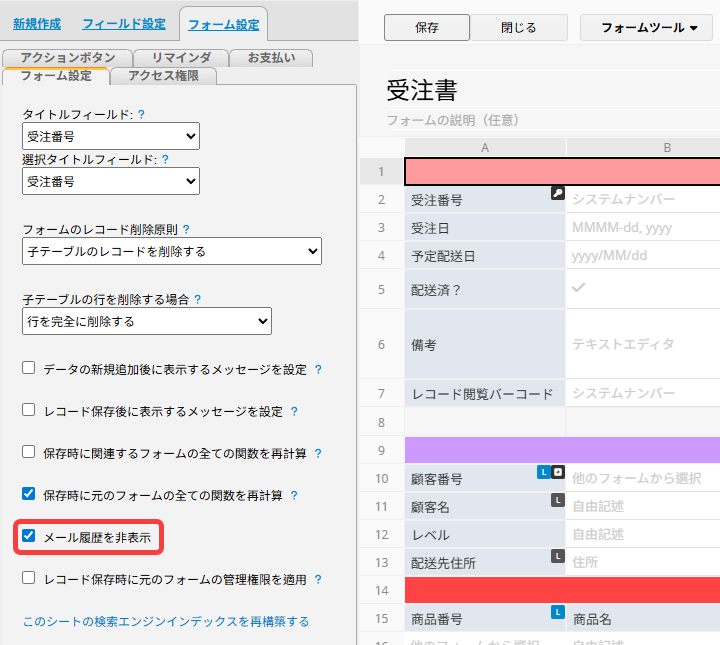
Task: Uncheck メール履歴を非表示 checkbox
Action: tap(29, 537)
